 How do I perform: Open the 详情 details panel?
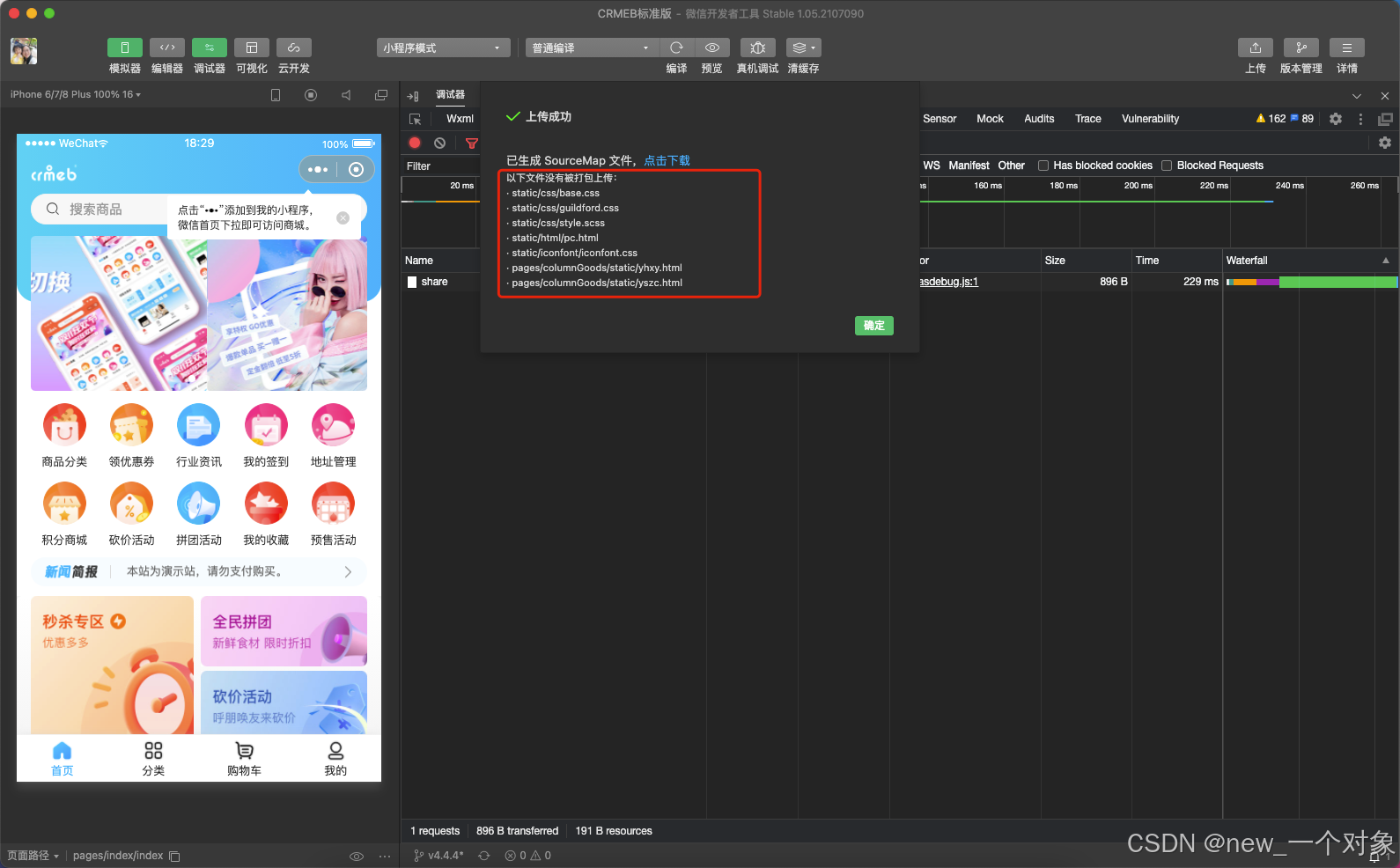(x=1347, y=48)
